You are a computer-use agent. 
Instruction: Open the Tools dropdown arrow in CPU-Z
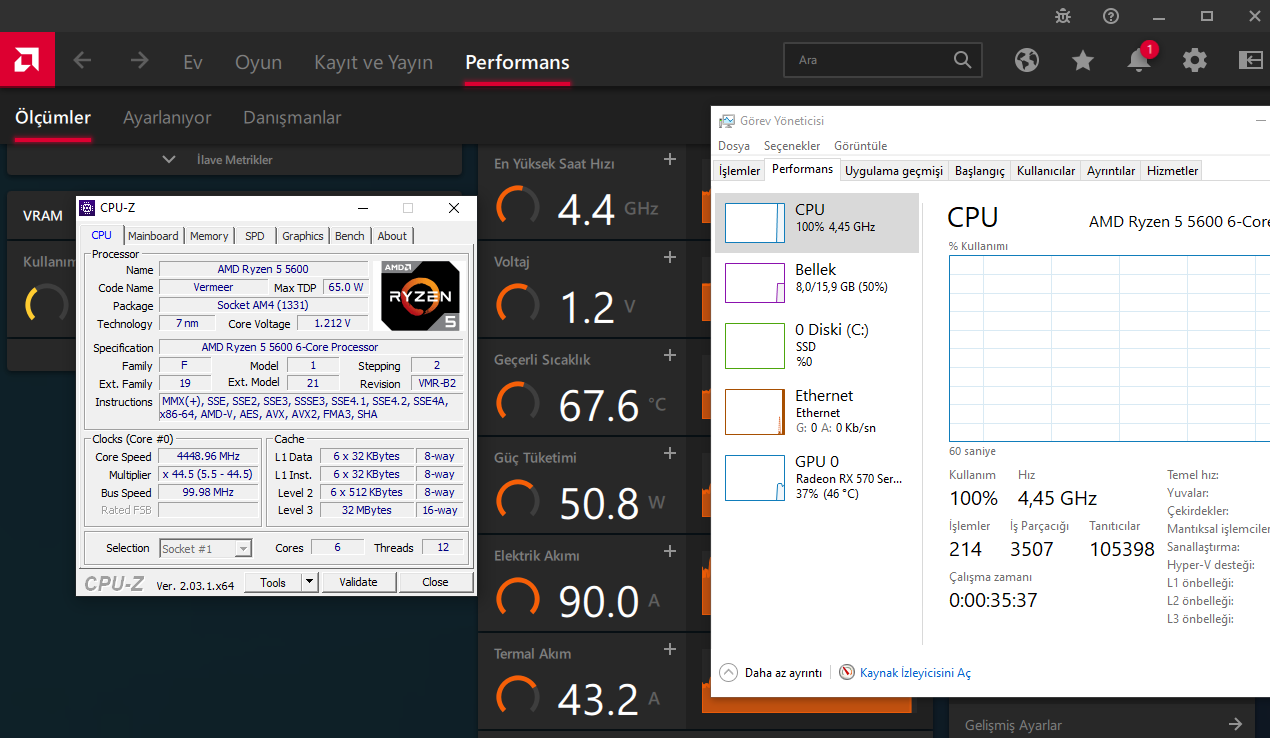309,582
